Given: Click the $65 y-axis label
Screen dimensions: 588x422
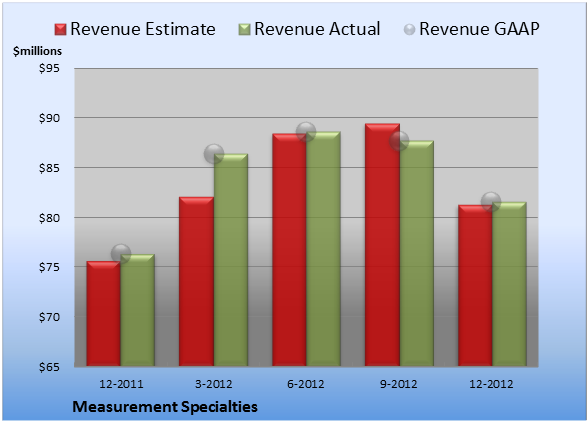Looking at the screenshot, I should [49, 367].
